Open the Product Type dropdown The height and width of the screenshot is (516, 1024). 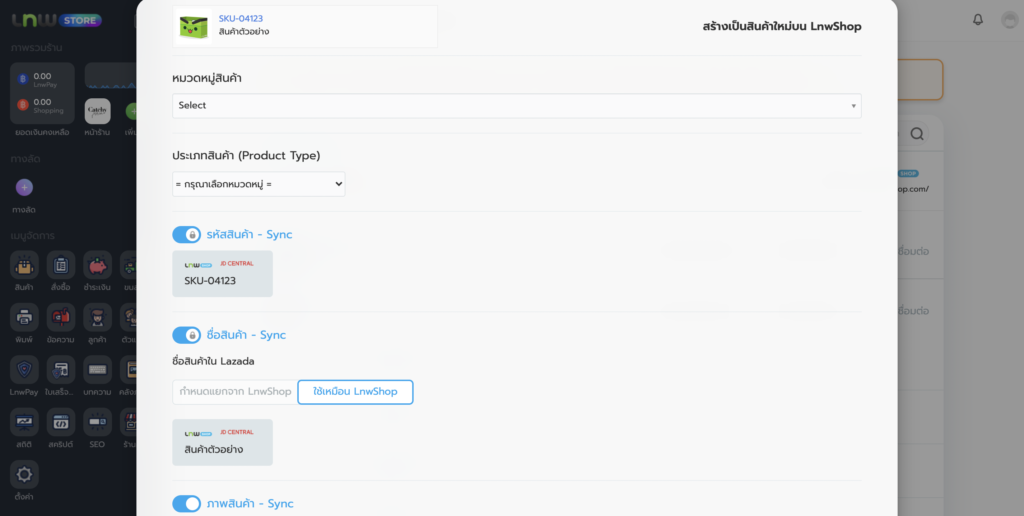point(259,184)
